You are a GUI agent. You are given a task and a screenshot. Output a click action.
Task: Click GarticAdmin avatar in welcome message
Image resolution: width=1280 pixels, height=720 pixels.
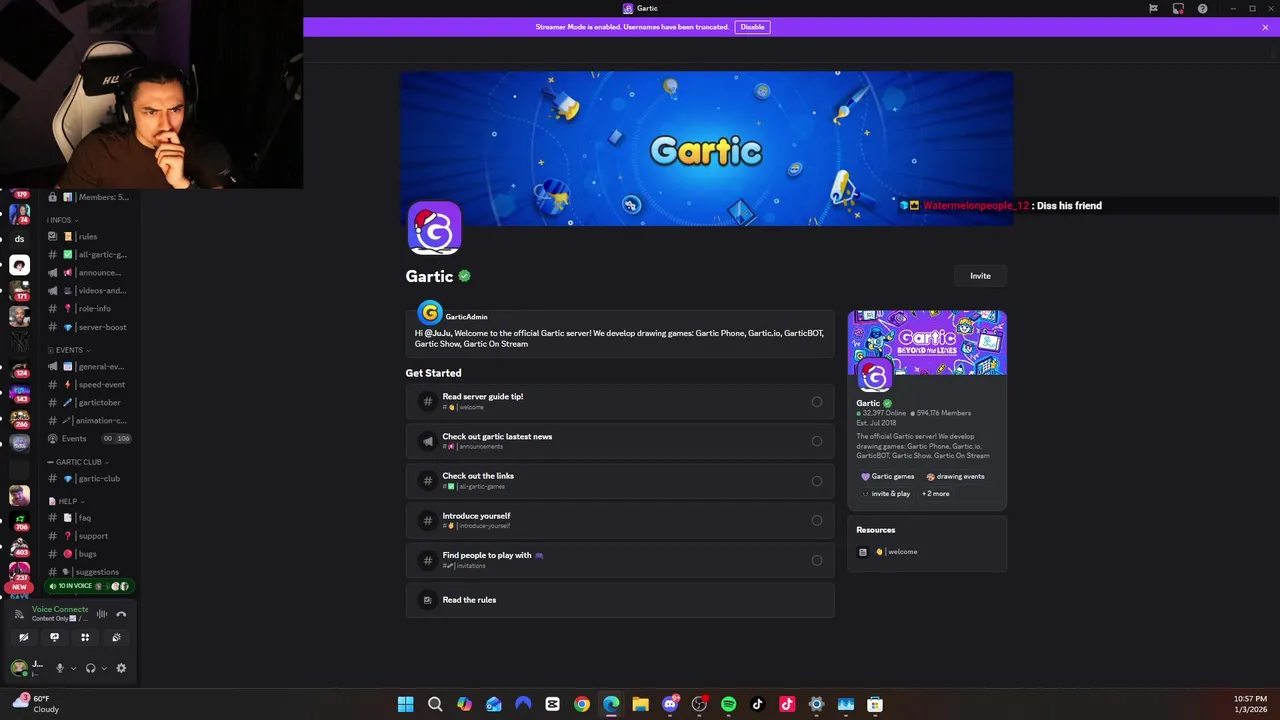pos(429,313)
